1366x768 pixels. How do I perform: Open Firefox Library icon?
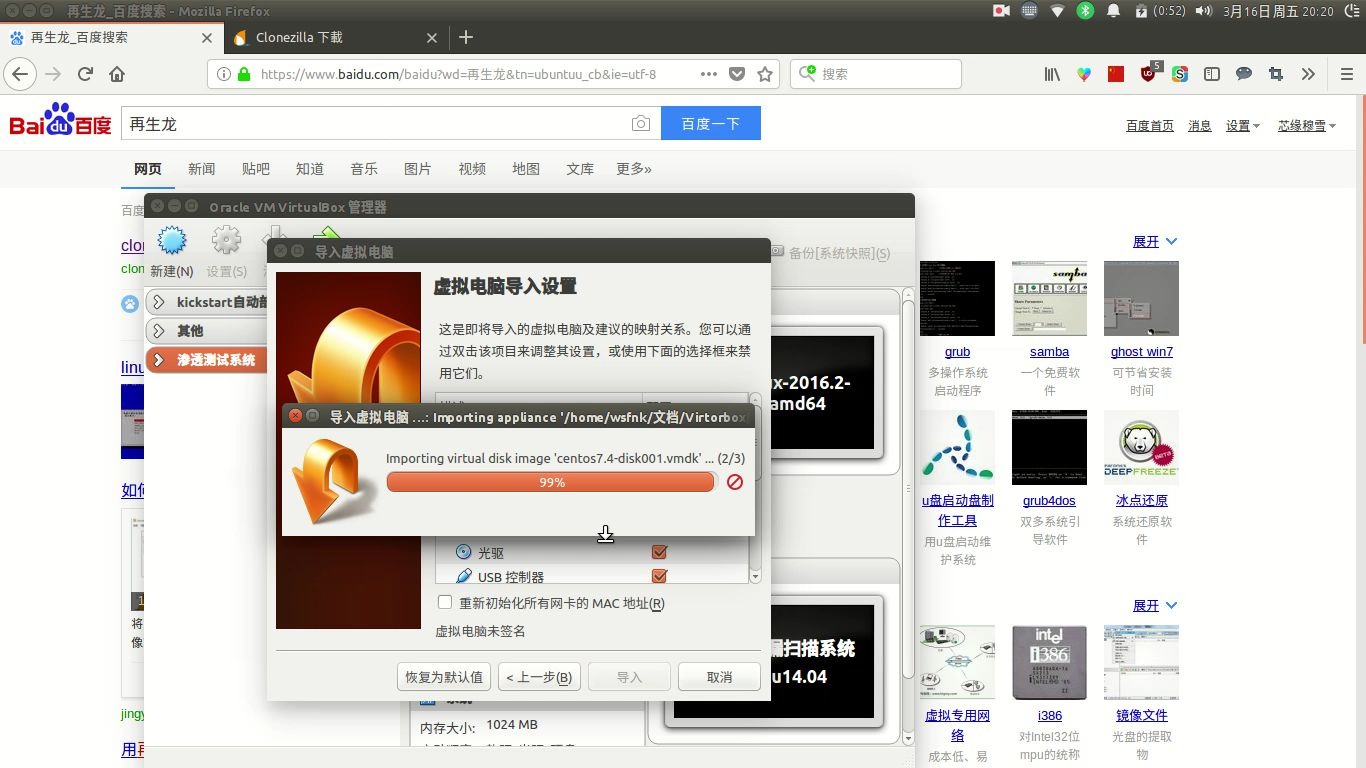[x=1052, y=74]
